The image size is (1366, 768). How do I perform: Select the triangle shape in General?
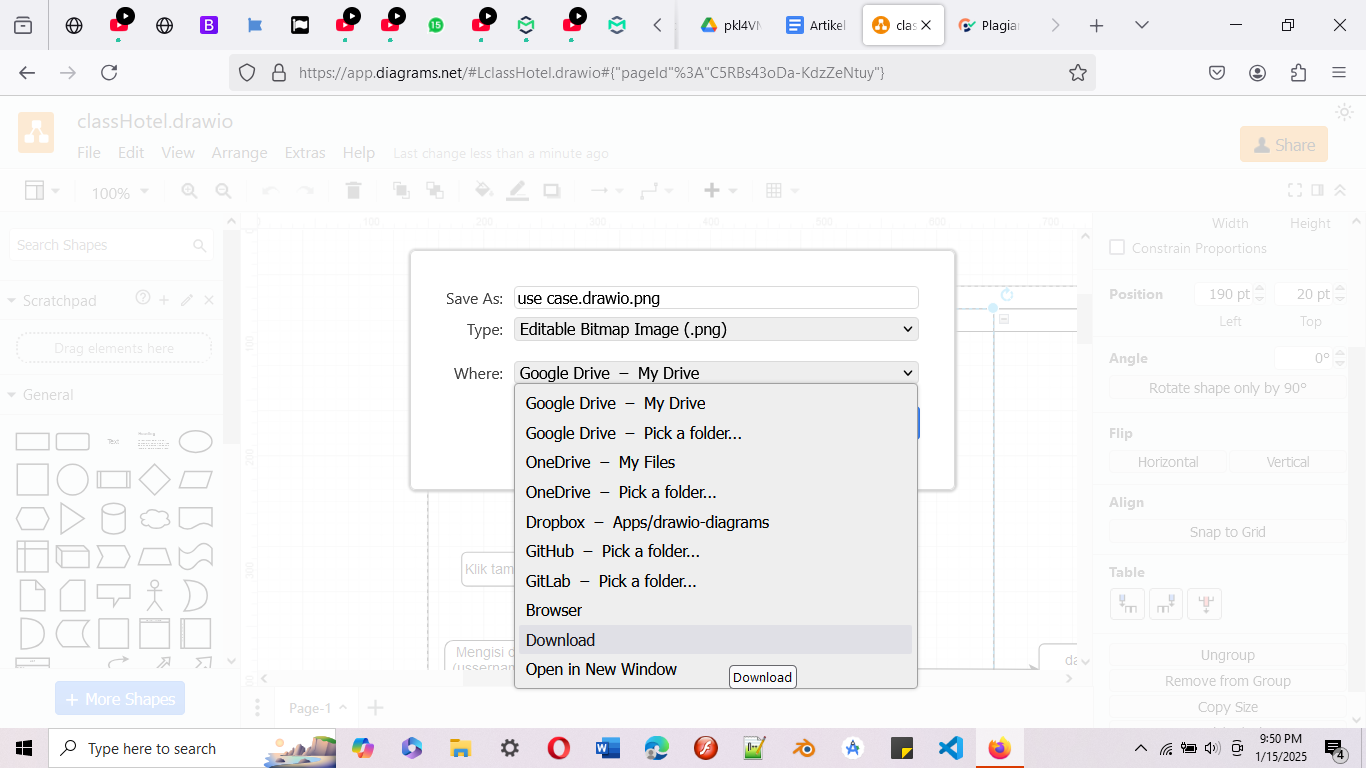pos(72,519)
